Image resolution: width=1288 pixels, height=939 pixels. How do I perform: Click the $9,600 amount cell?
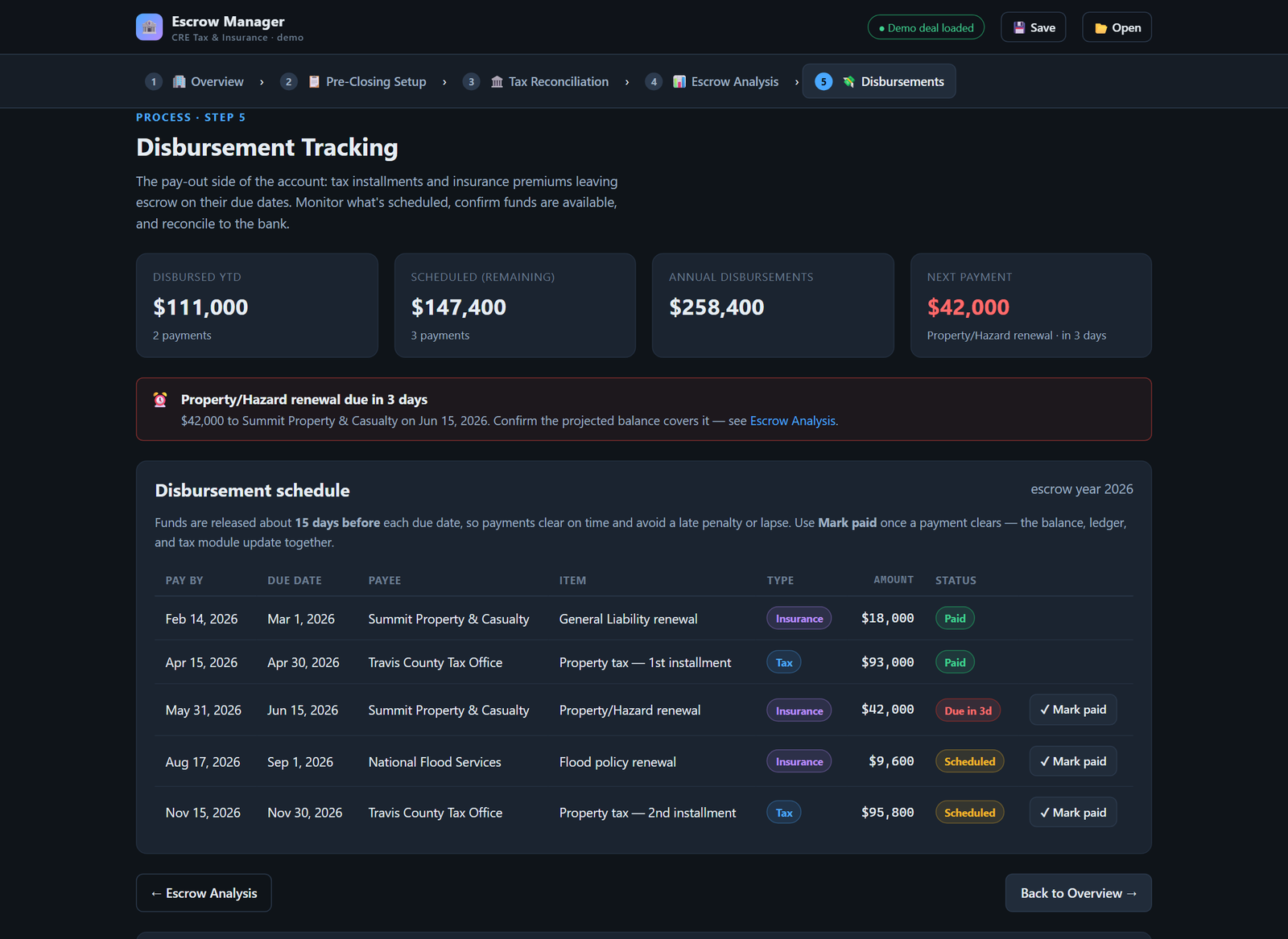(891, 761)
